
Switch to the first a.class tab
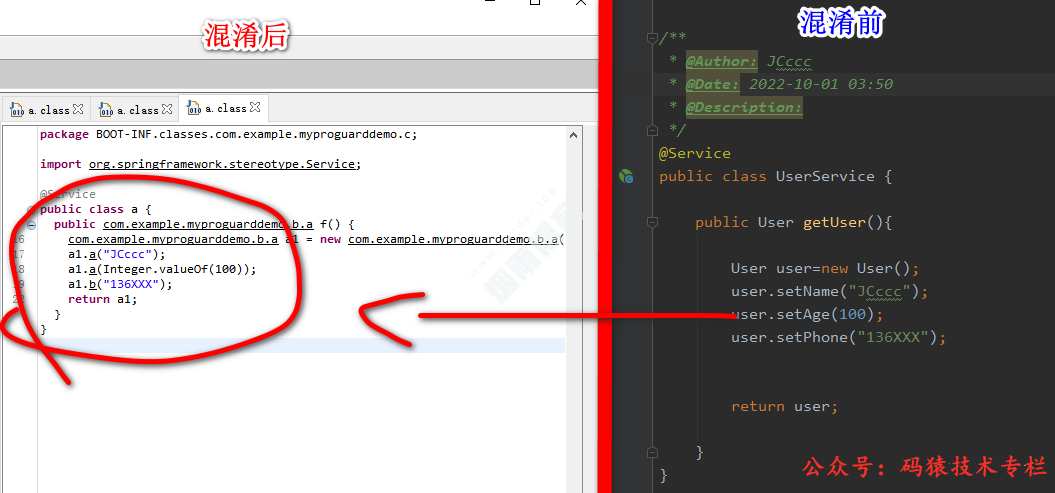click(47, 110)
